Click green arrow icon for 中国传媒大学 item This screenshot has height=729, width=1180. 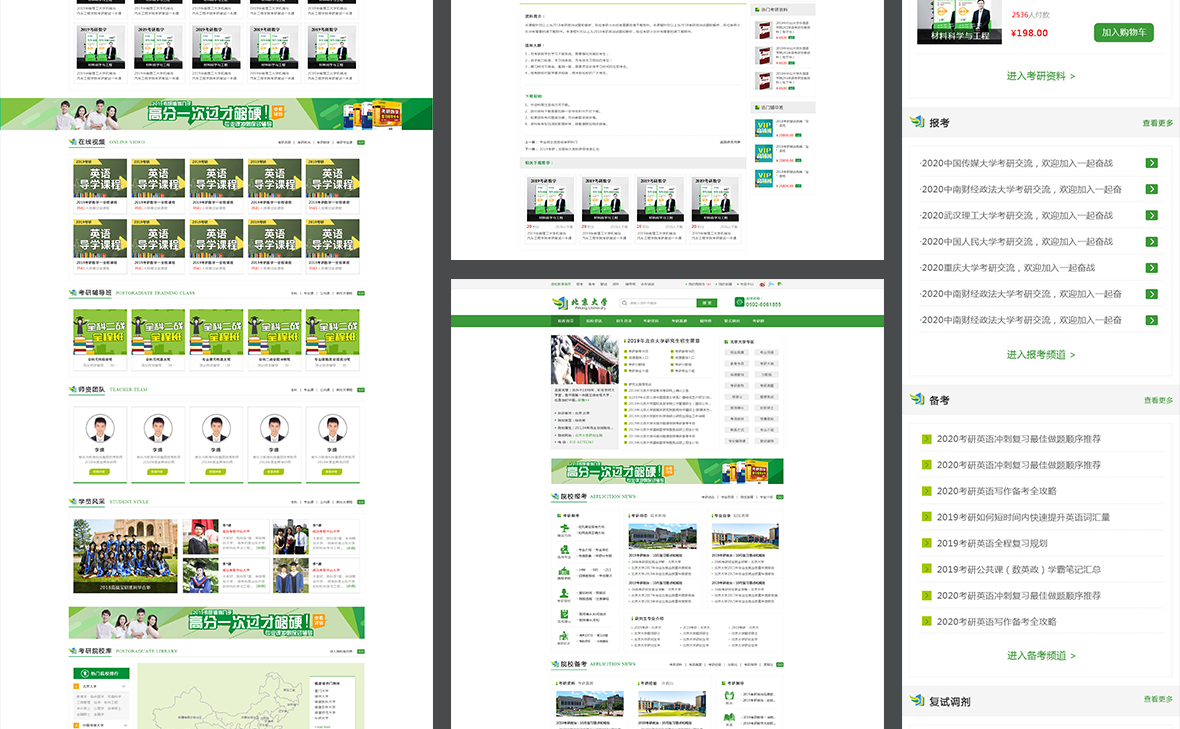coord(1151,163)
